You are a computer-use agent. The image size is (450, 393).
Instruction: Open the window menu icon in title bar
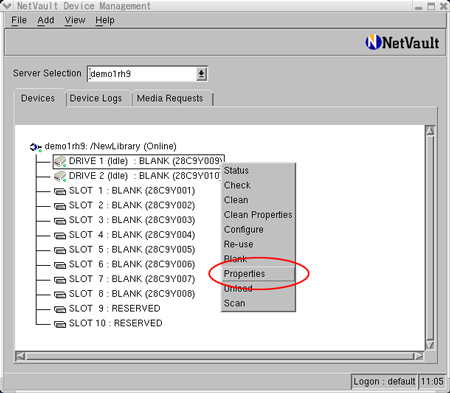point(7,5)
